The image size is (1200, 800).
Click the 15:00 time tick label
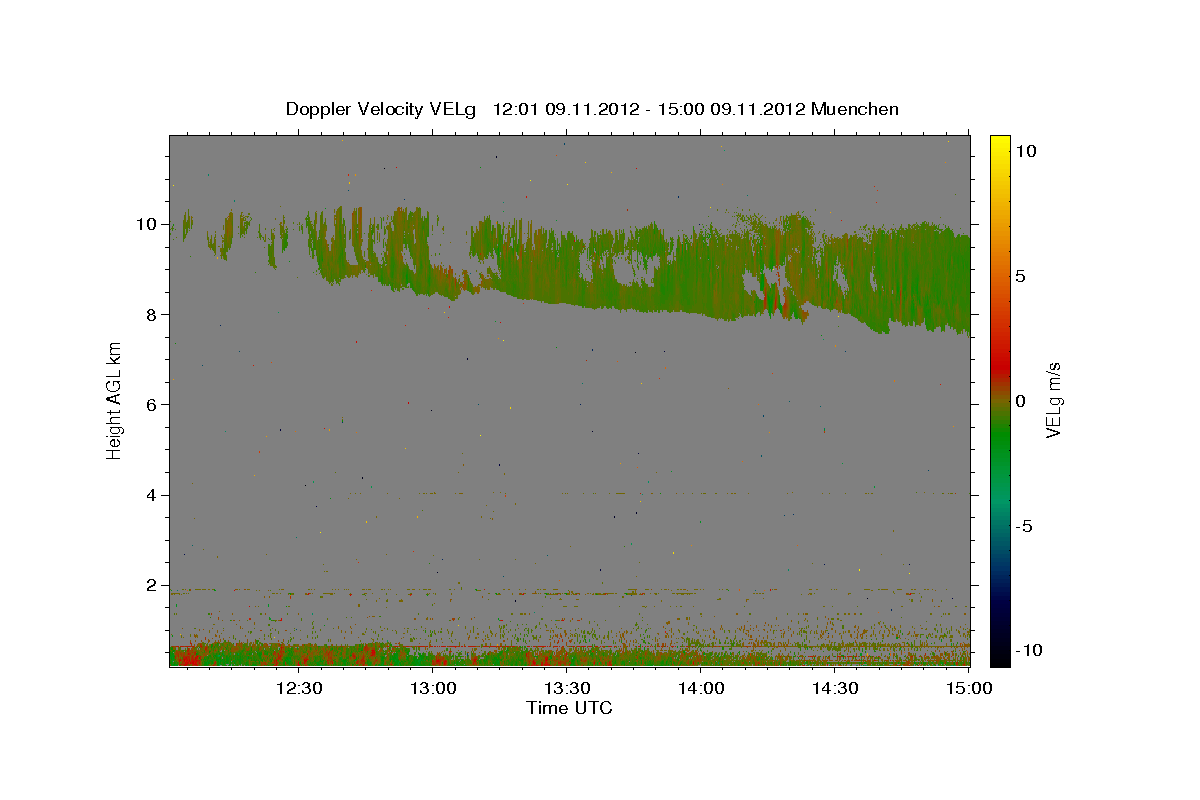tap(969, 688)
